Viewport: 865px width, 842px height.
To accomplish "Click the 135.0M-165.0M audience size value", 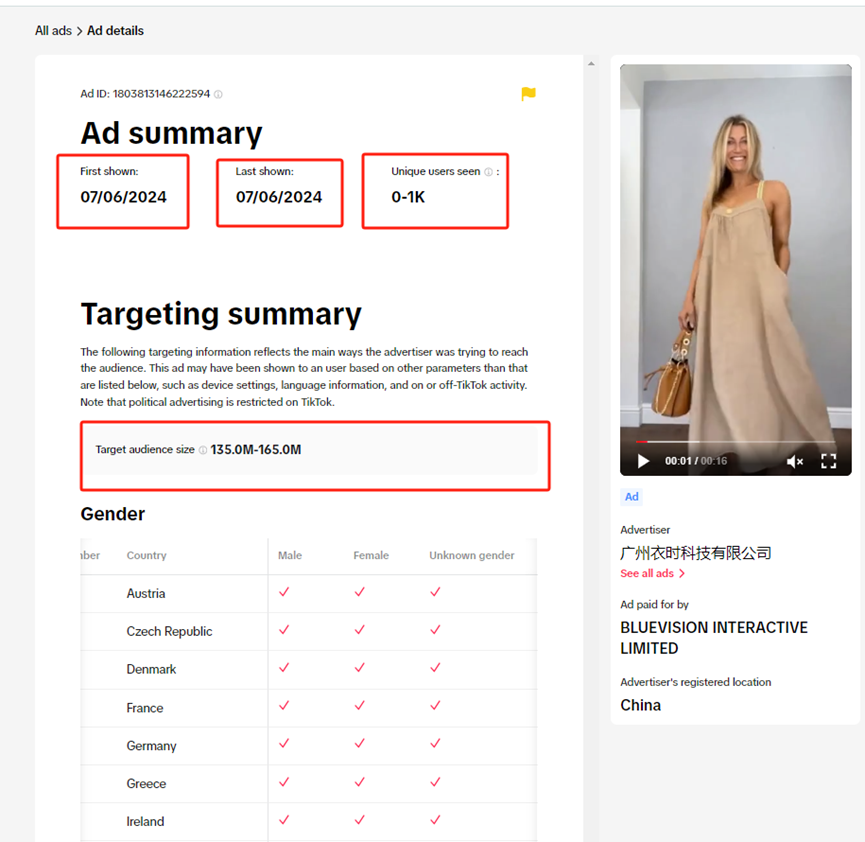I will pos(256,450).
